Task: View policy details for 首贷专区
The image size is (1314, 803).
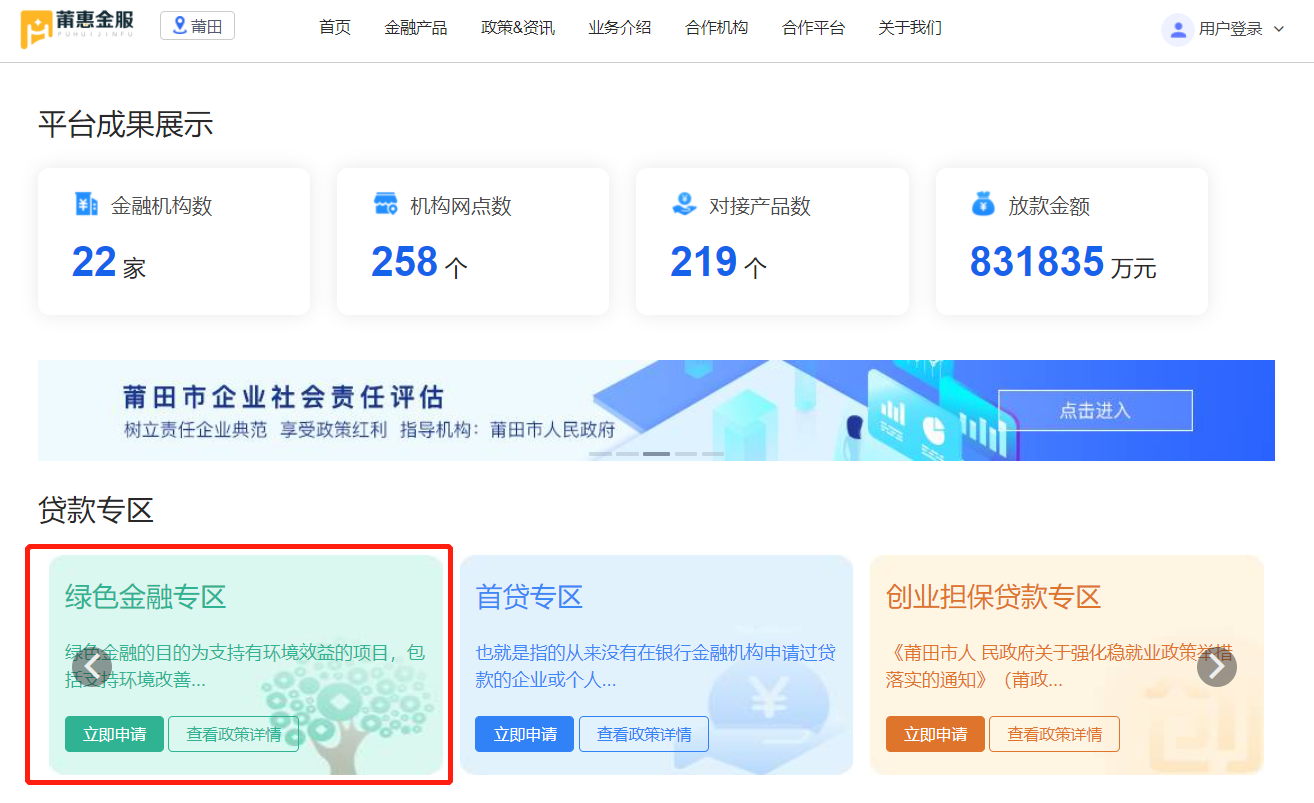Action: click(643, 734)
